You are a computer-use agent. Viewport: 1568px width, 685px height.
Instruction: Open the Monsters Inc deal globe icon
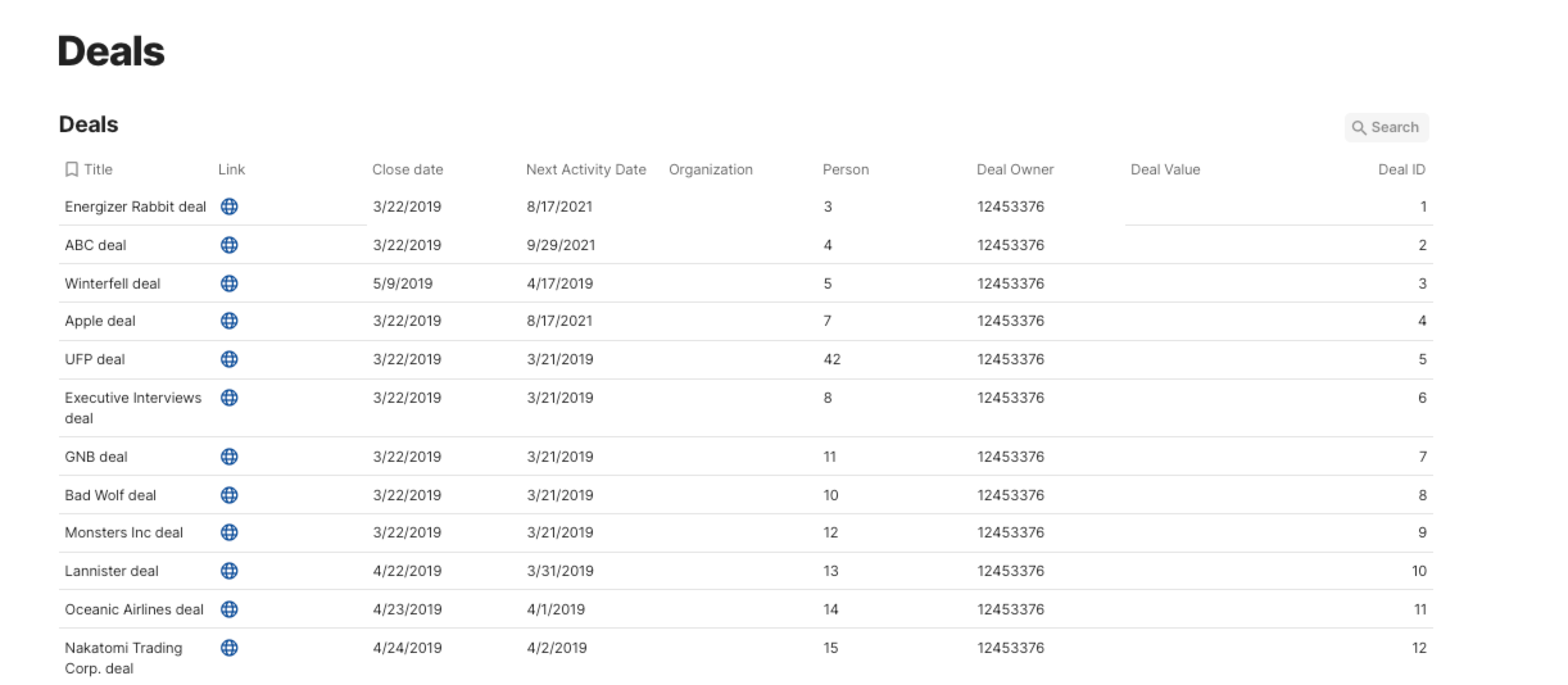click(229, 532)
